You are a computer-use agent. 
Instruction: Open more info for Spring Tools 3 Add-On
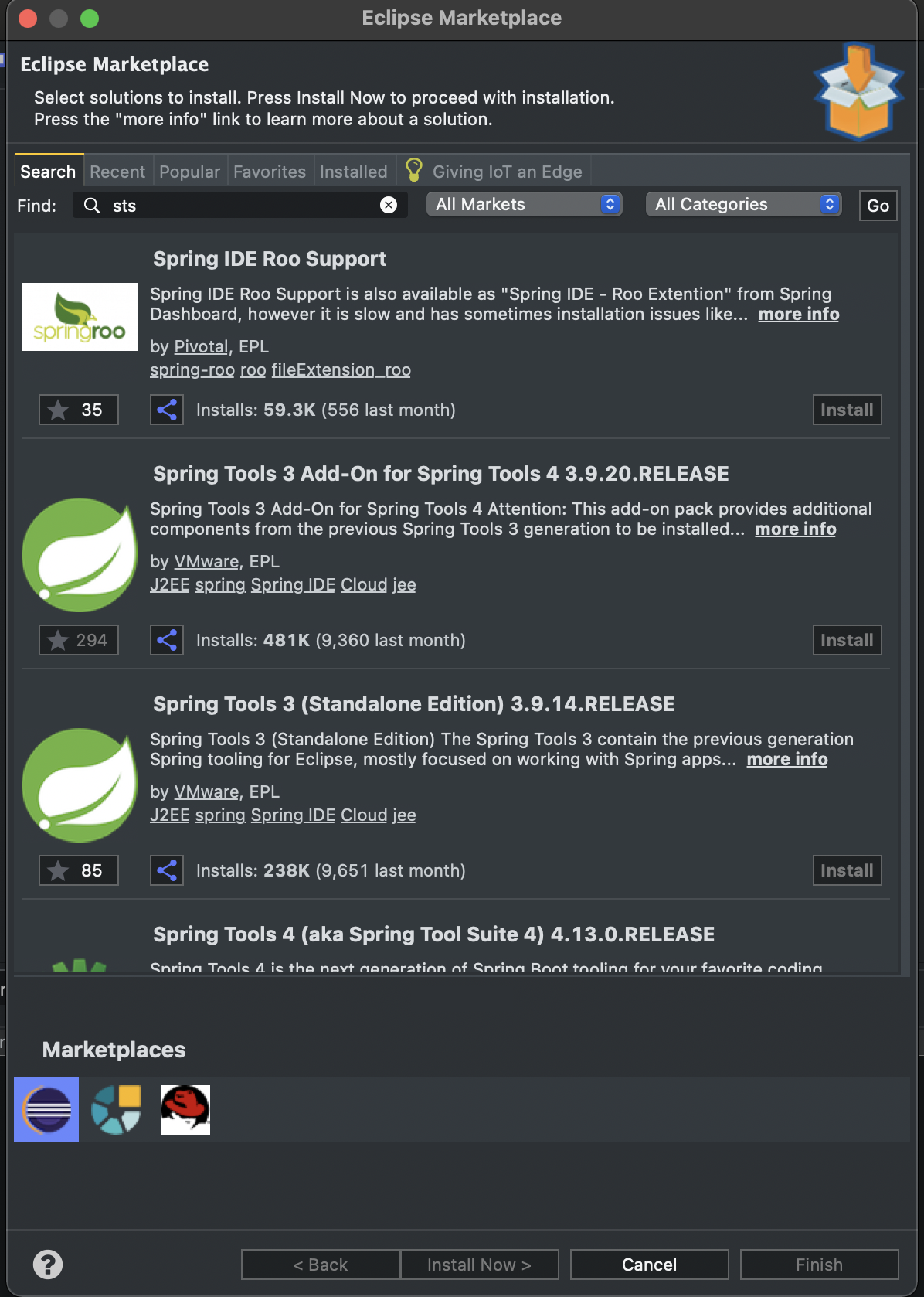tap(796, 529)
